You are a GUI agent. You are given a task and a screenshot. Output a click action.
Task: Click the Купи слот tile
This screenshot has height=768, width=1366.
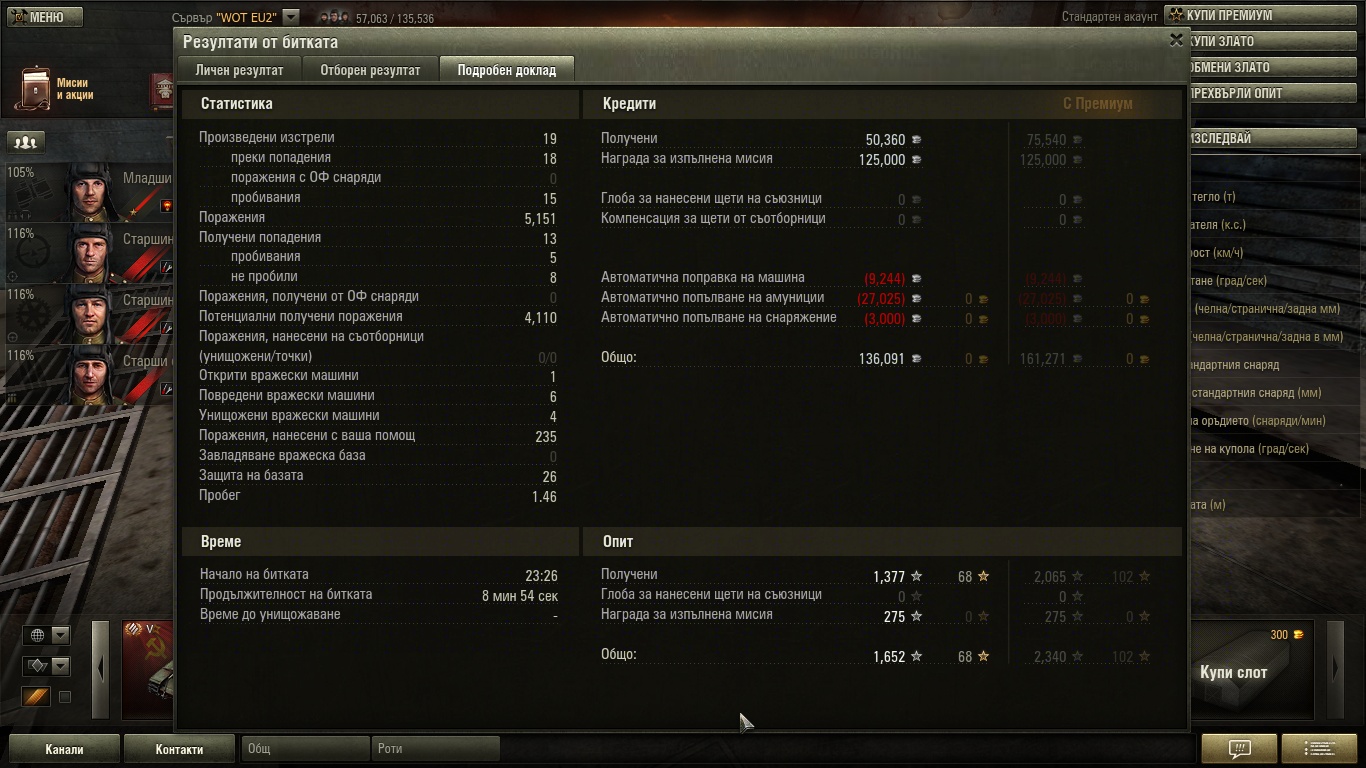coord(1254,670)
